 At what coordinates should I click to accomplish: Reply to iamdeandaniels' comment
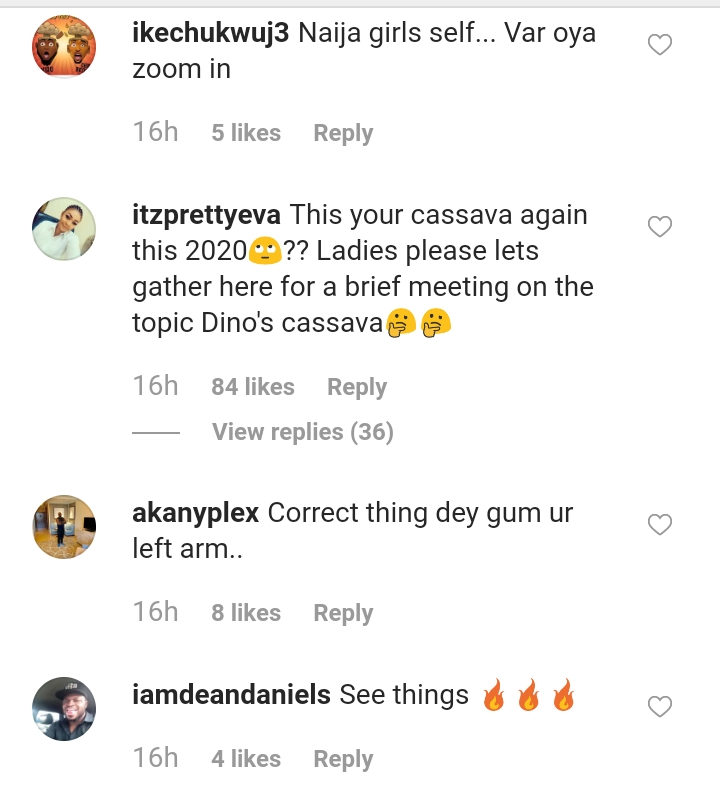[343, 759]
